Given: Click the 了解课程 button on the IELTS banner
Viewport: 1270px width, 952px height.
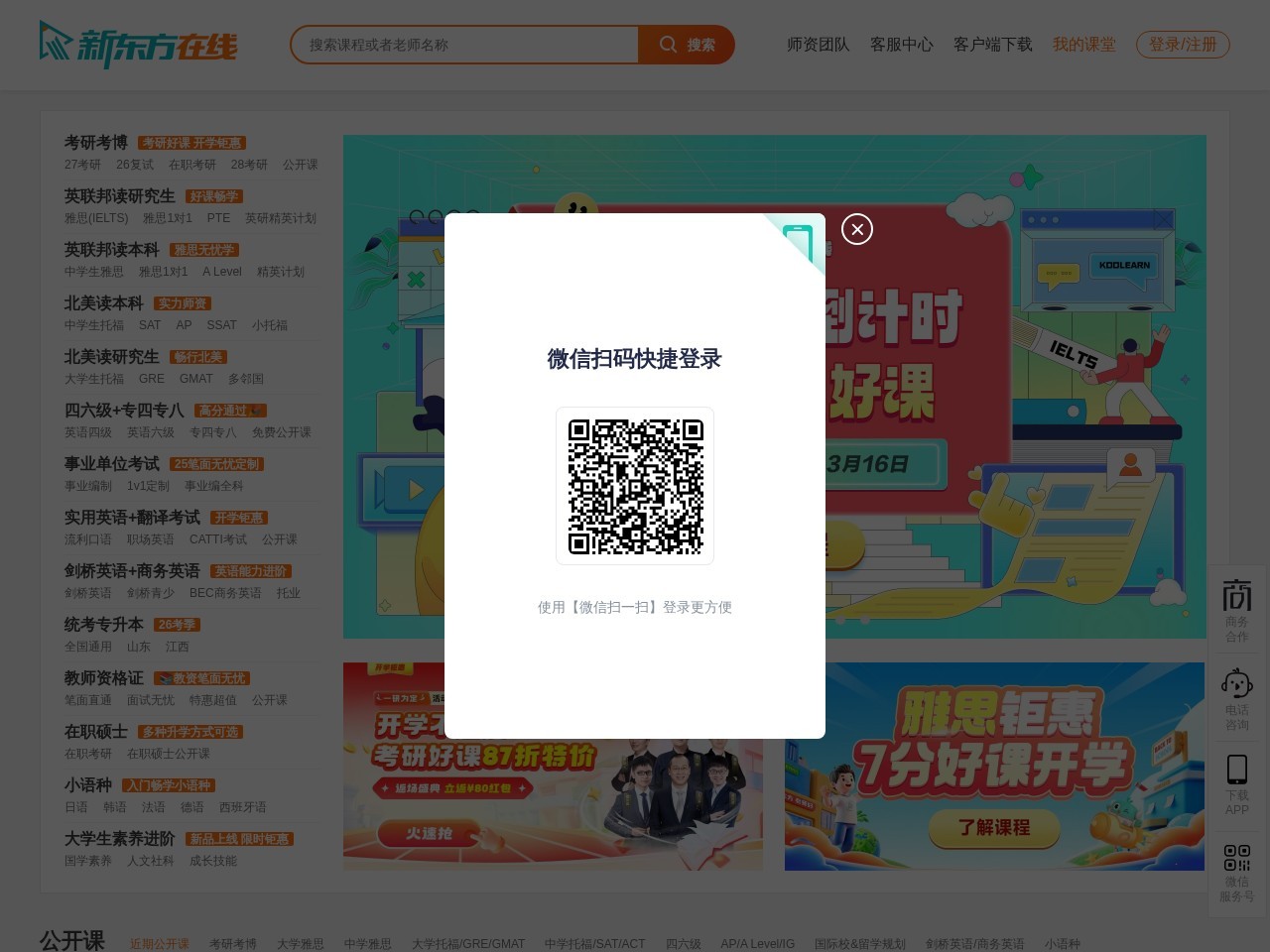Looking at the screenshot, I should pos(993,829).
